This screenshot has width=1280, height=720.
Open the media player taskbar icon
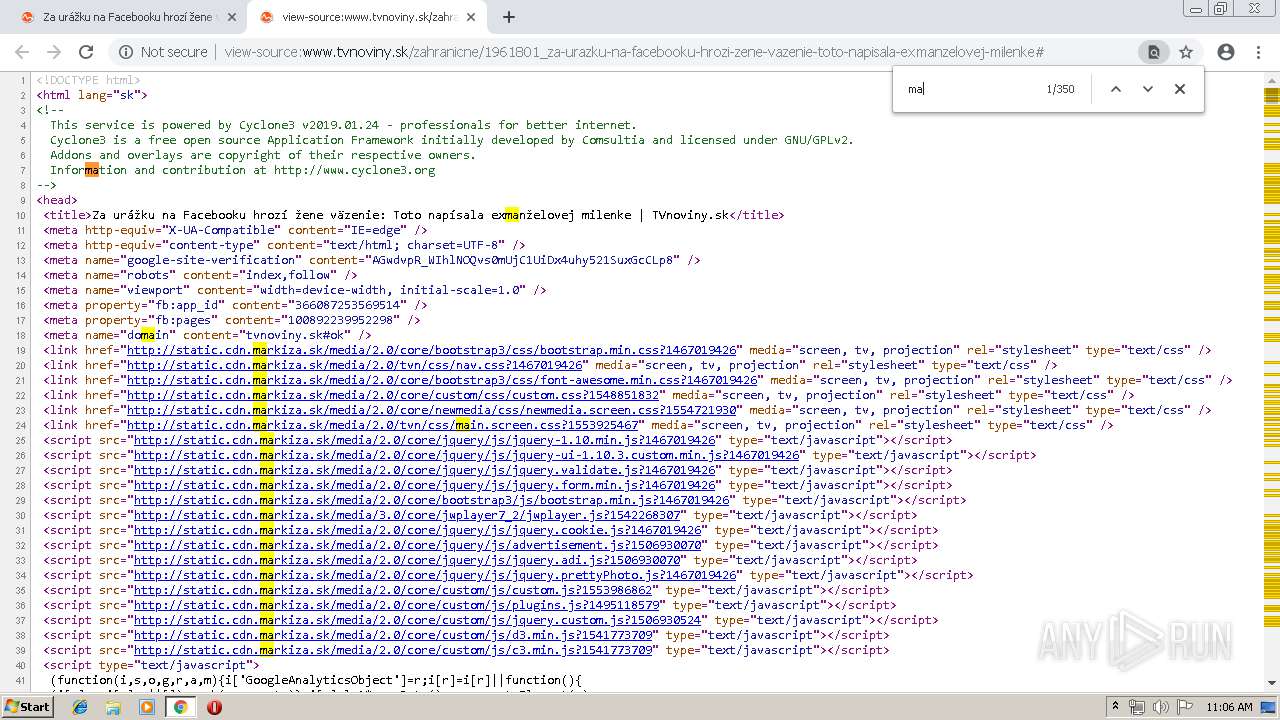(147, 707)
